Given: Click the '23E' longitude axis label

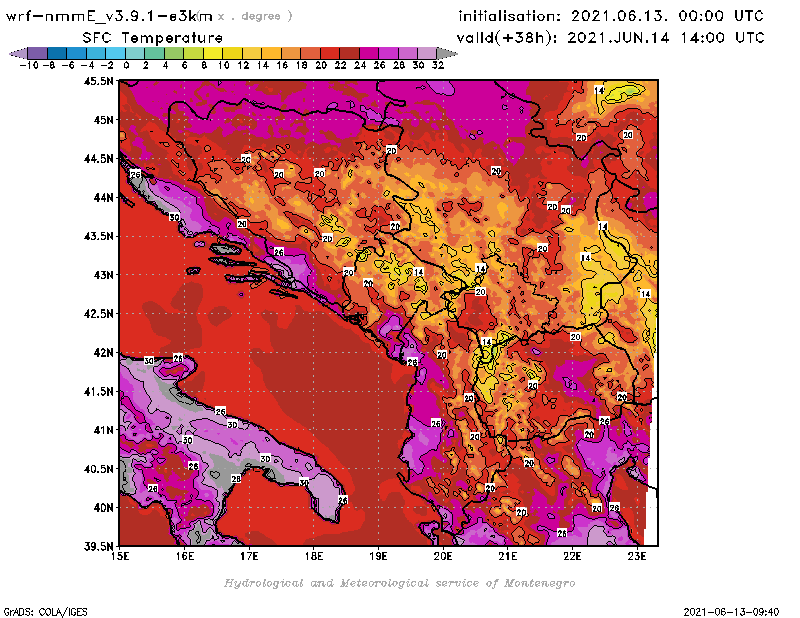Looking at the screenshot, I should point(637,556).
